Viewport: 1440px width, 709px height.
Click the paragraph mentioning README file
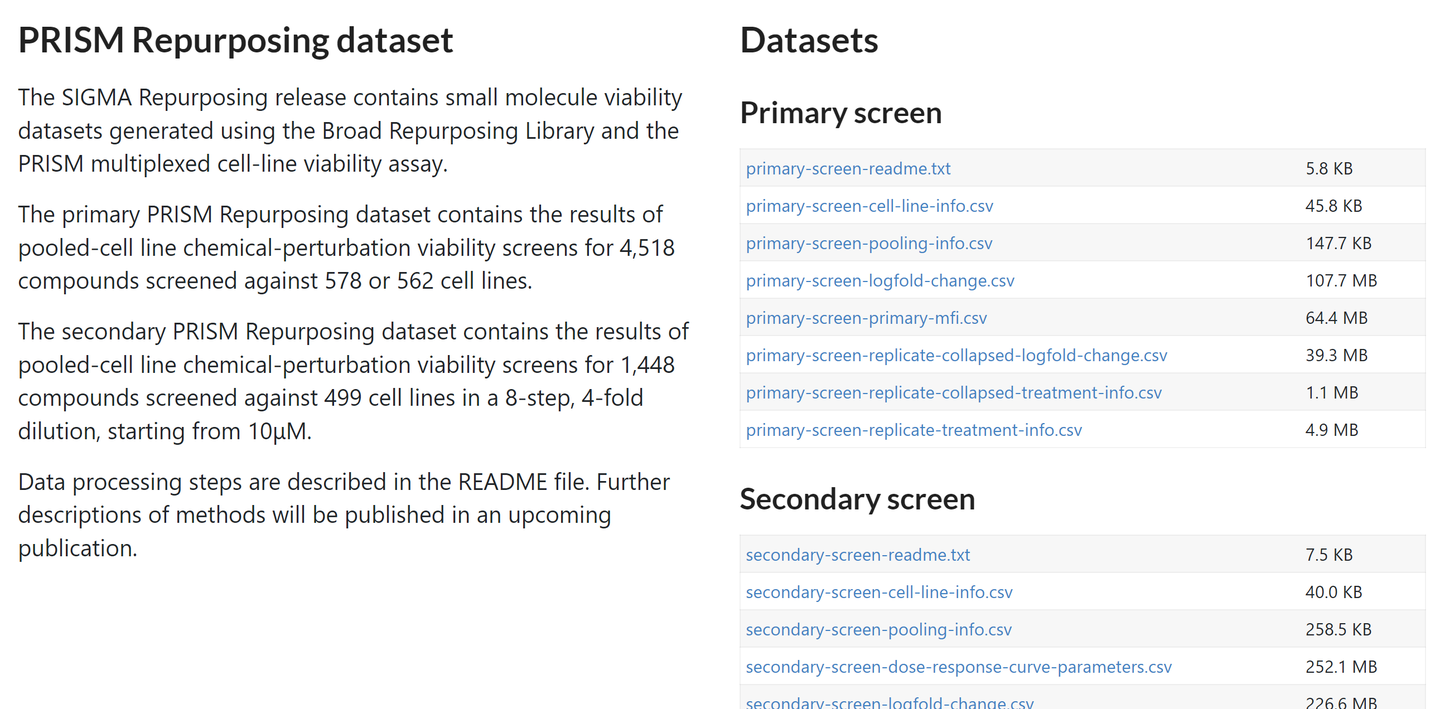344,515
